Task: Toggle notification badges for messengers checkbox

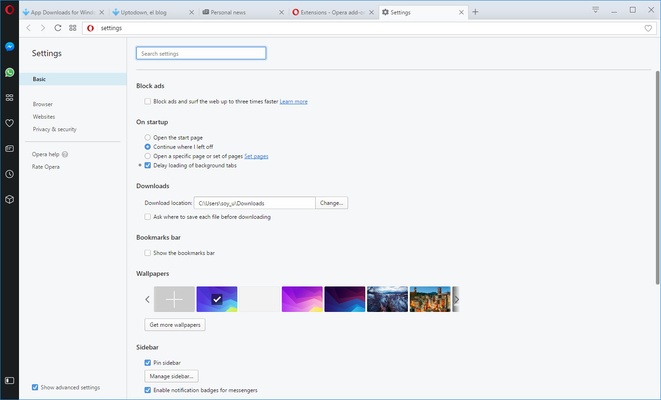Action: point(148,390)
